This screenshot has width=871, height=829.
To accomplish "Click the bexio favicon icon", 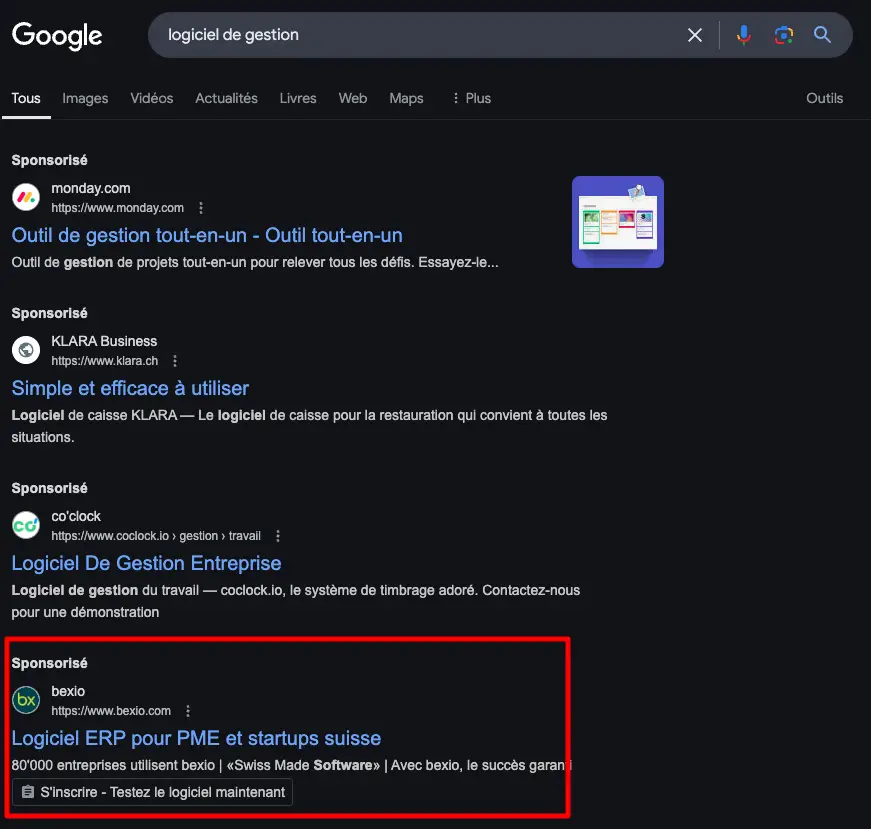I will [x=25, y=699].
